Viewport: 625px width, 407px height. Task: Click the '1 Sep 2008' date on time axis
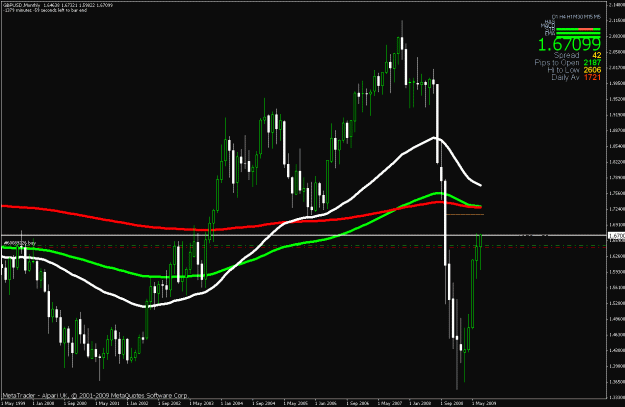tap(452, 403)
